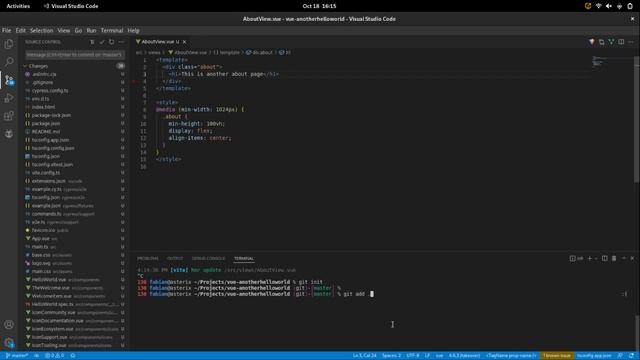Select the Terminal panel tab
The image size is (640, 360).
[244, 258]
